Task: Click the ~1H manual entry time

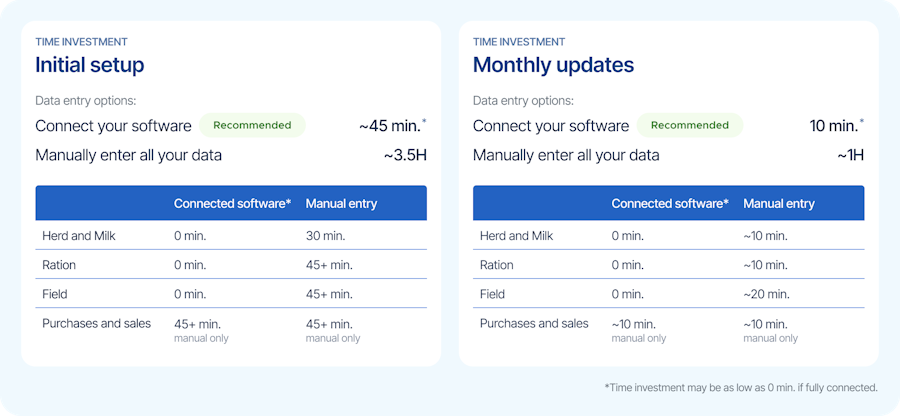Action: coord(850,155)
